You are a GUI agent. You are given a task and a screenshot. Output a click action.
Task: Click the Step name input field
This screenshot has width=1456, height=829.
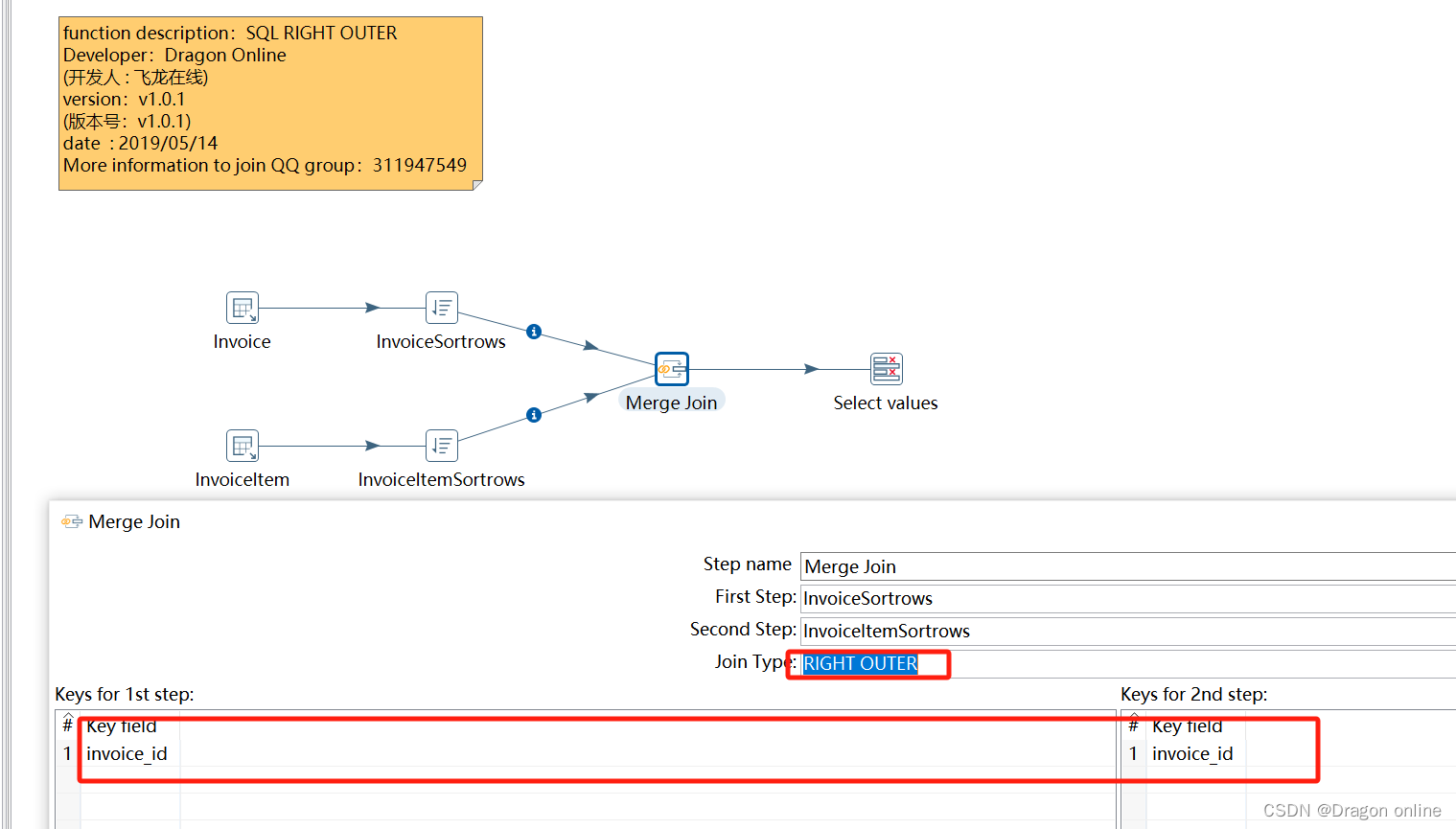tap(1128, 566)
